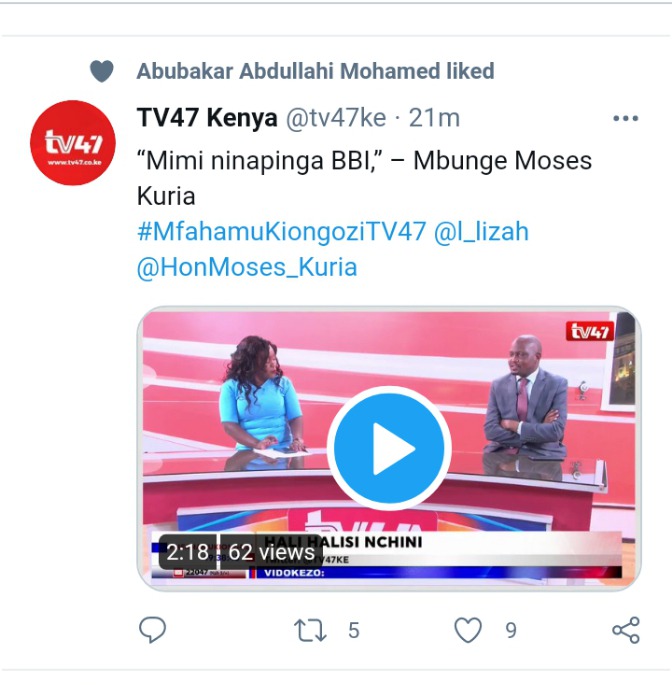Like the tweet with heart outline
Image resolution: width=672 pixels, height=685 pixels.
coord(468,630)
